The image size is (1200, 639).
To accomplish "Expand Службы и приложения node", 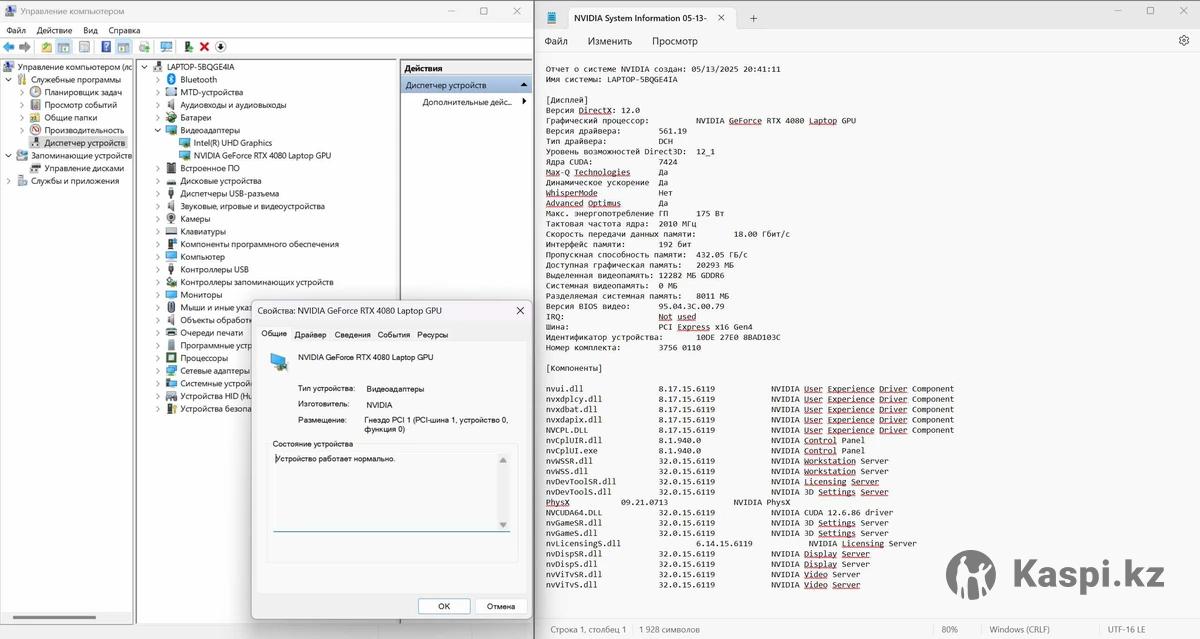I will pos(9,181).
